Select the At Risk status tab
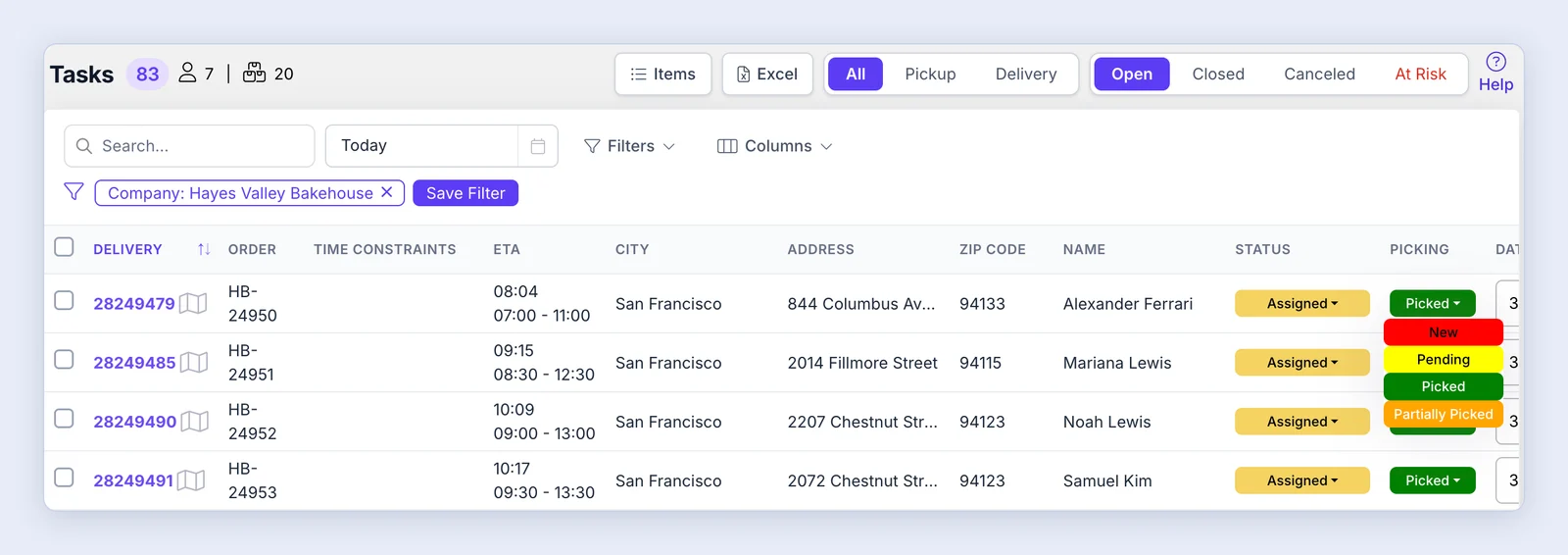 pos(1420,75)
